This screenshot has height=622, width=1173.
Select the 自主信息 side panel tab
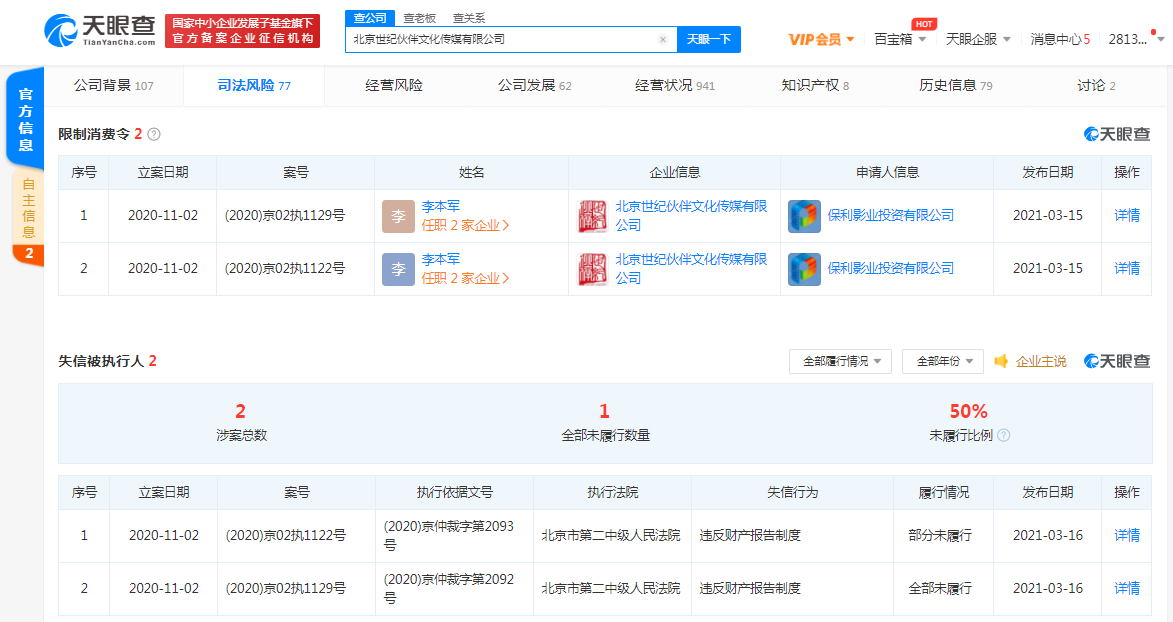pos(28,210)
